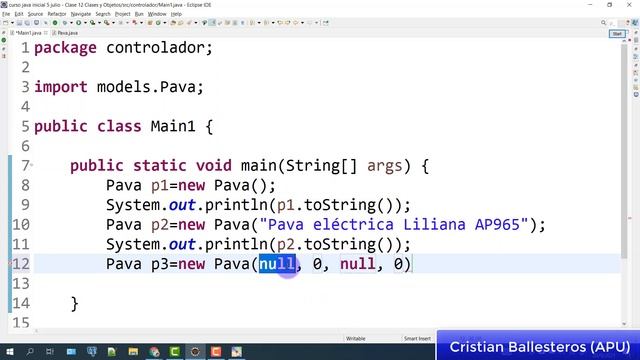This screenshot has width=640, height=360.
Task: Switch to the Main1.java editor tab
Action: [x=29, y=33]
